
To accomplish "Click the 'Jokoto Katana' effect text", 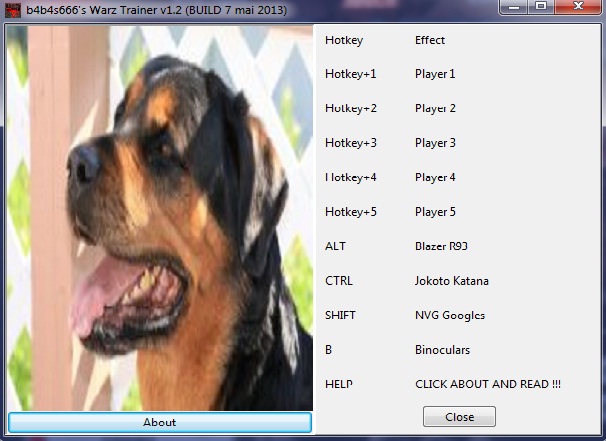I will click(452, 281).
